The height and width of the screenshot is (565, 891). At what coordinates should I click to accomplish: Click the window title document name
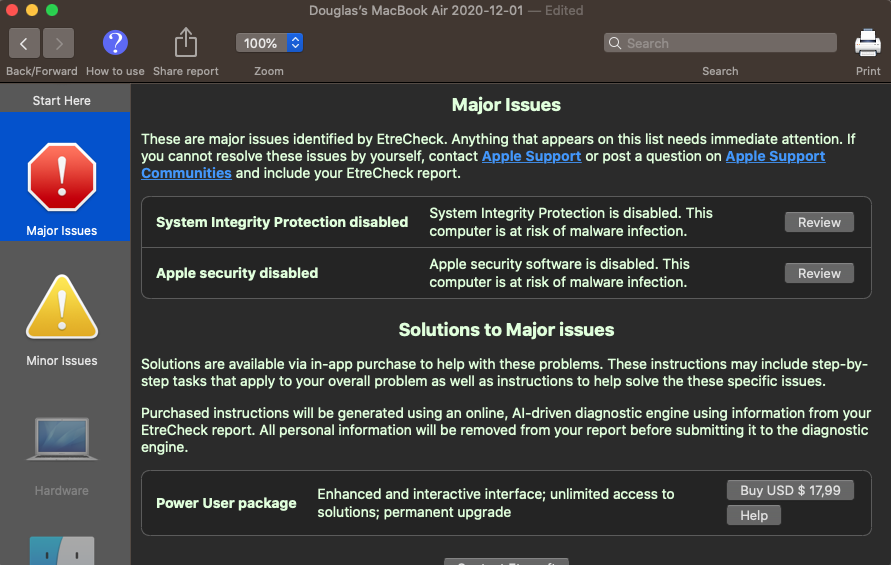coord(425,9)
